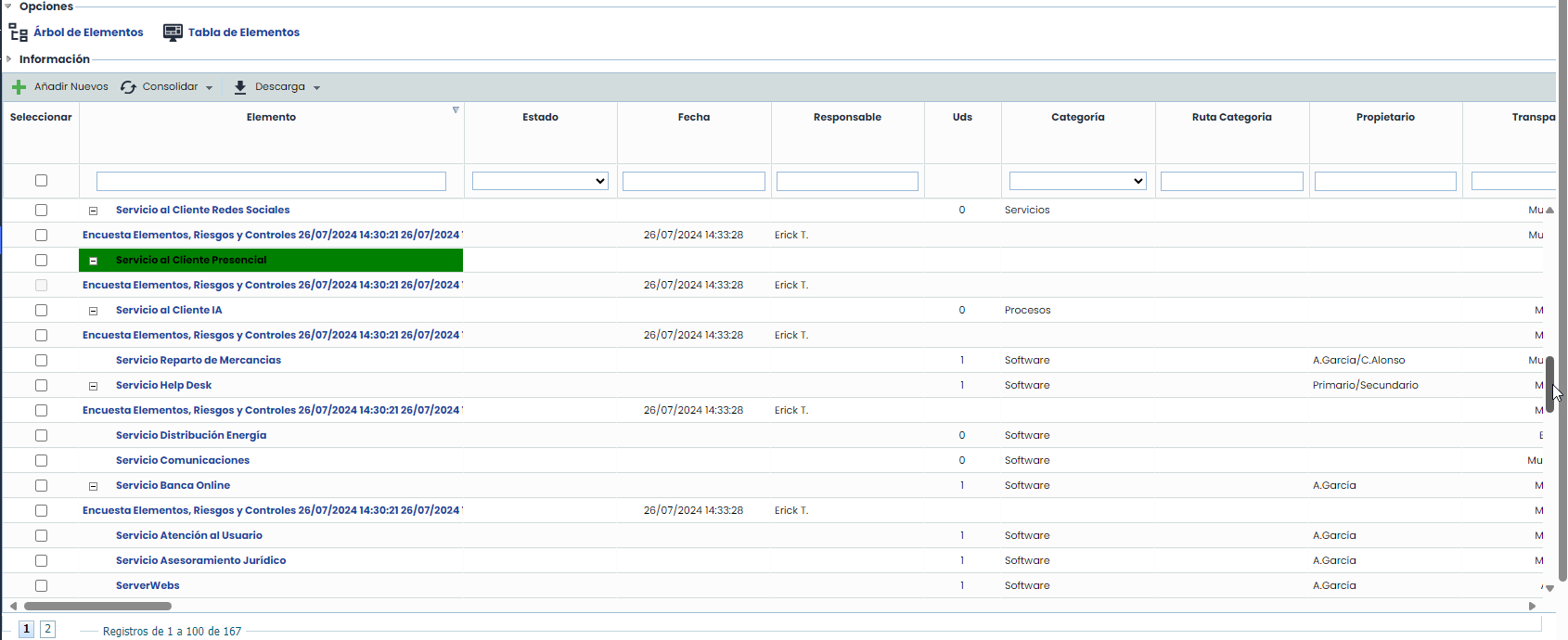Open the Servicio Banca Online link
The image size is (1568, 640).
click(173, 485)
